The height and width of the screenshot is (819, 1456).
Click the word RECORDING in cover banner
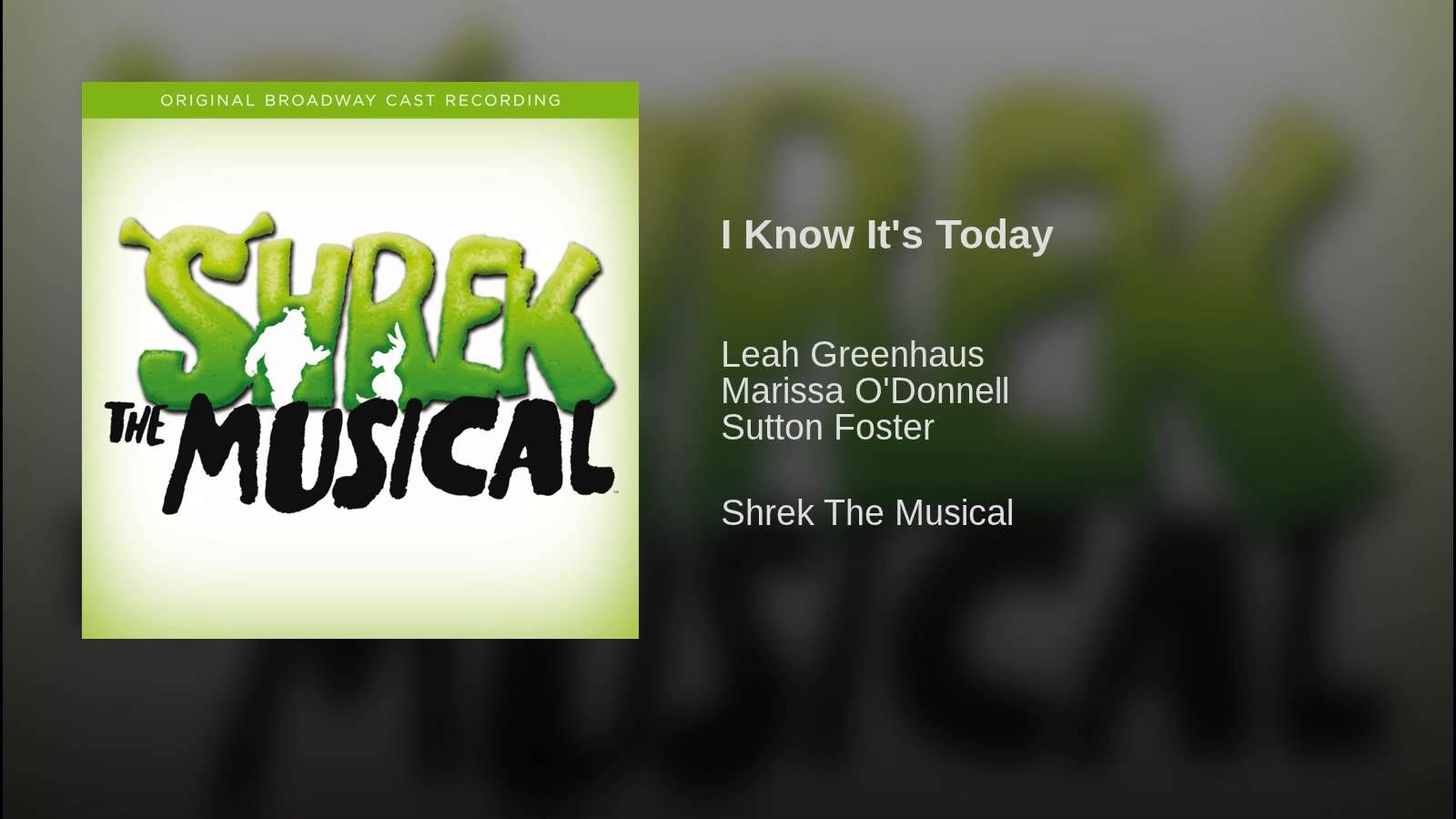click(x=503, y=100)
